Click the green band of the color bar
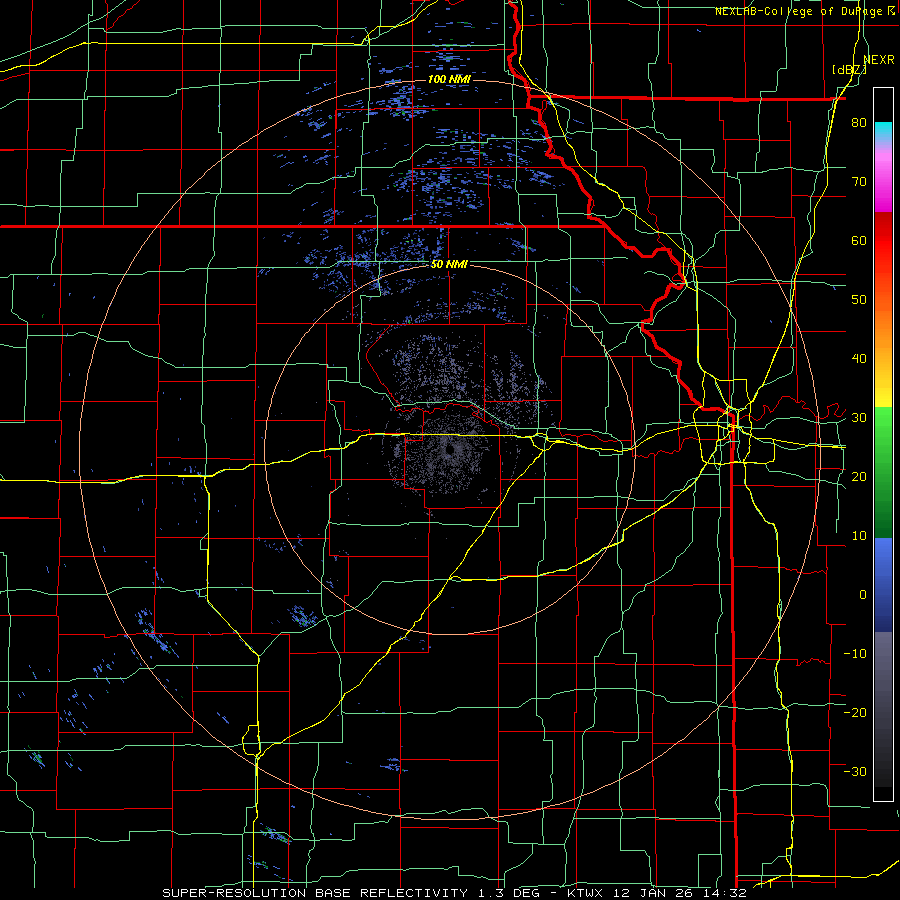The width and height of the screenshot is (900, 900). tap(883, 472)
